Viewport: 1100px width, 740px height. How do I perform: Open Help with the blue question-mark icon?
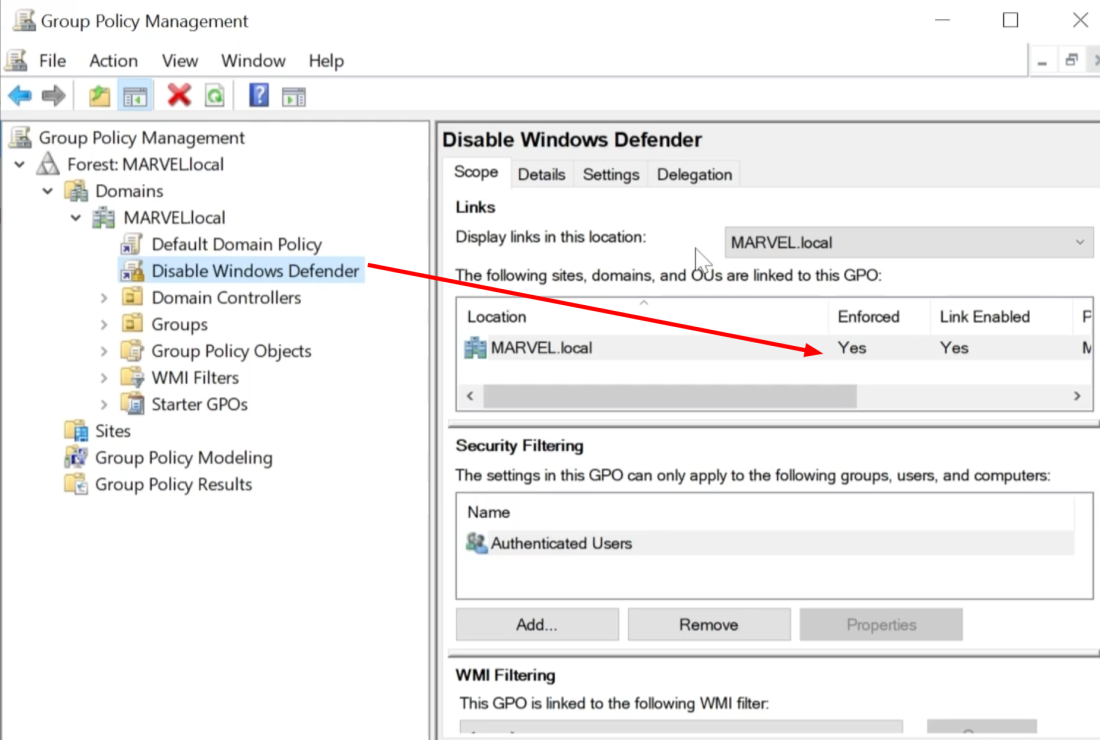coord(259,96)
